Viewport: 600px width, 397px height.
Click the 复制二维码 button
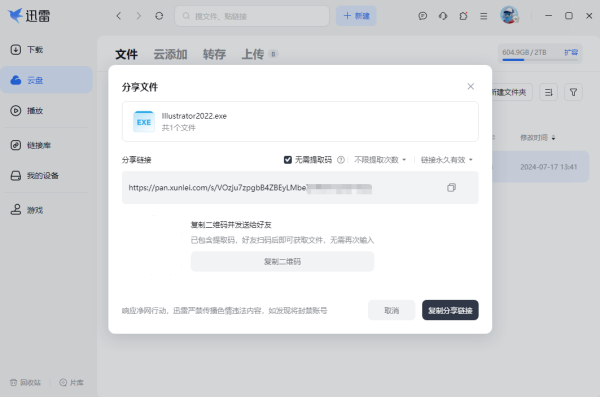pyautogui.click(x=282, y=261)
